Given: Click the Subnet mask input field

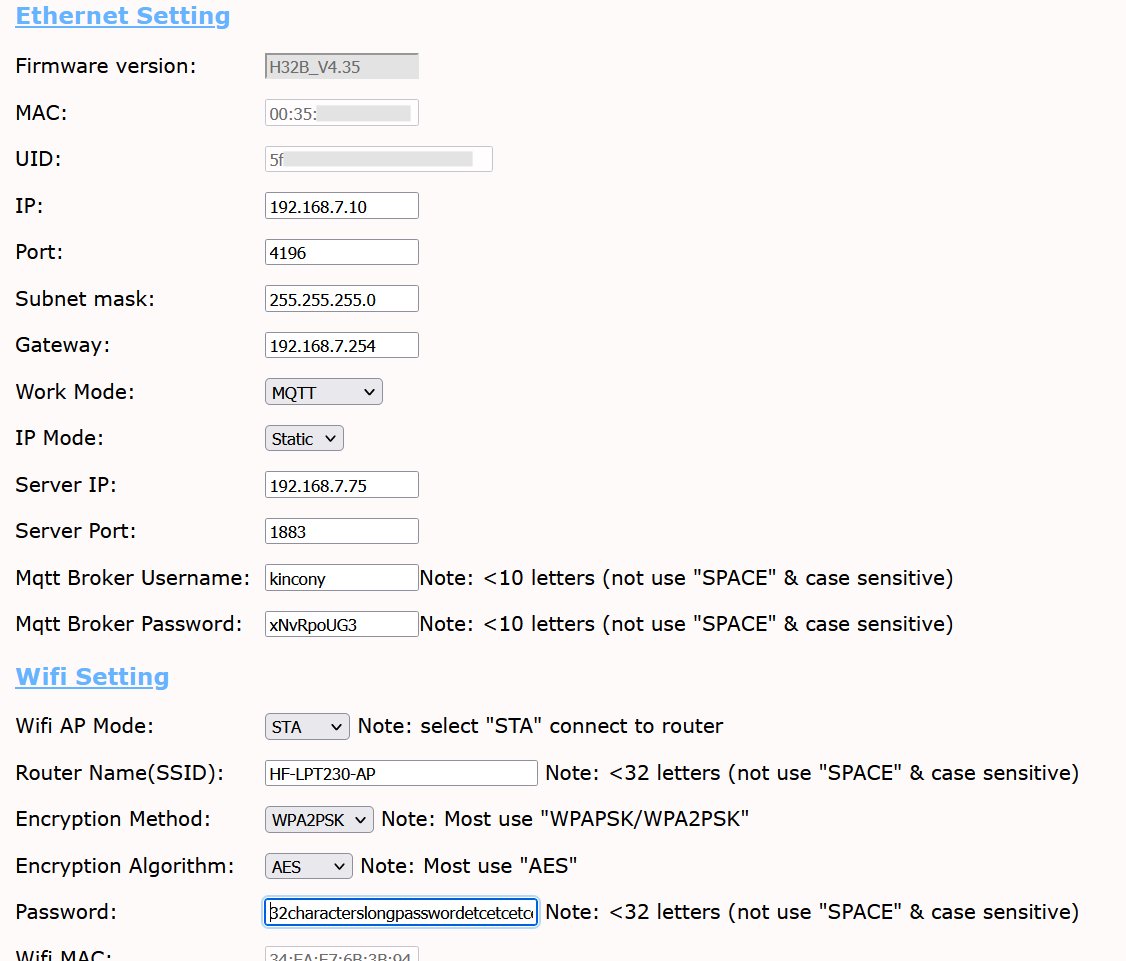Looking at the screenshot, I should [x=341, y=299].
